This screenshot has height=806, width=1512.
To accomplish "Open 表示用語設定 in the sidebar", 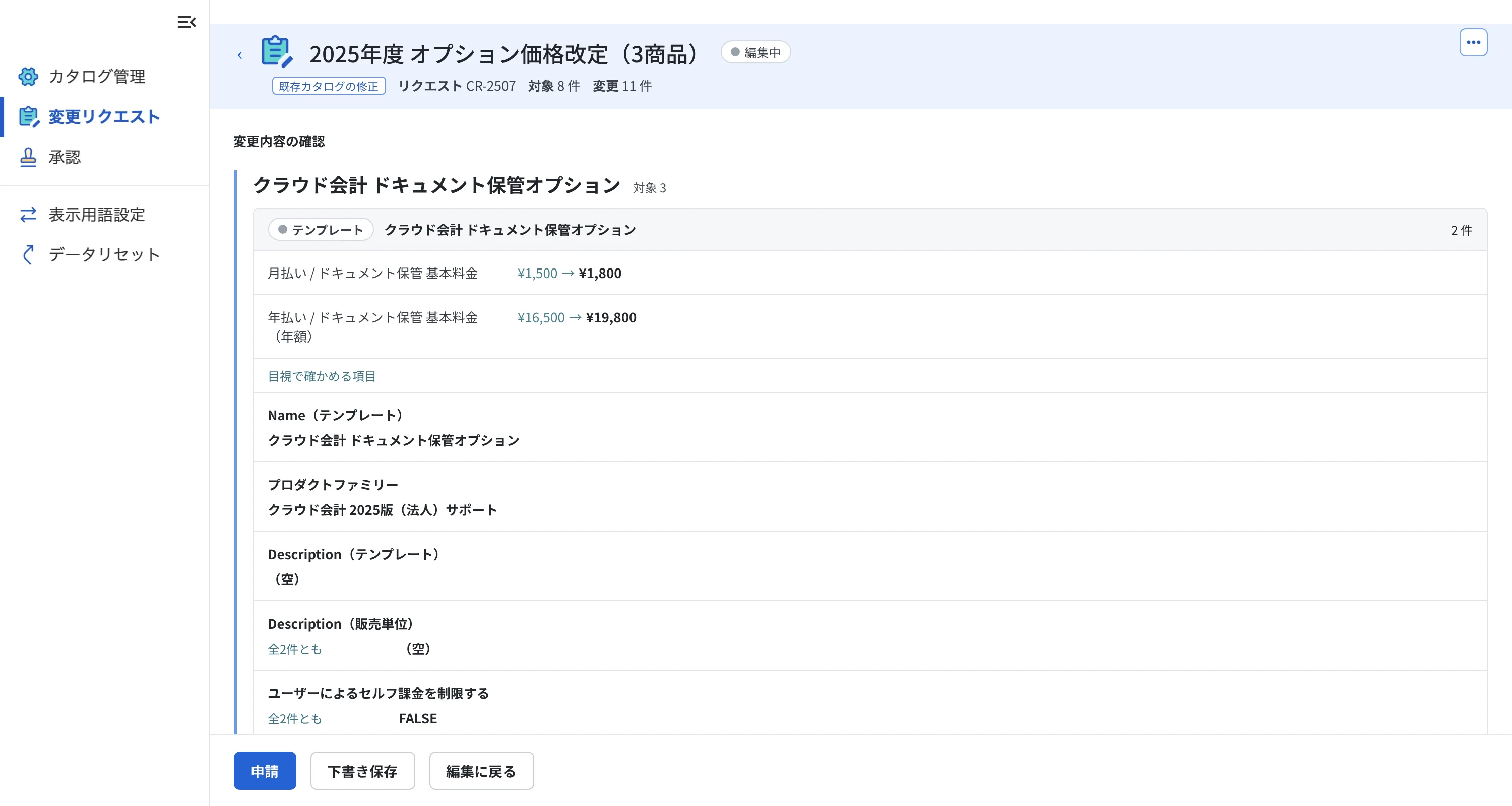I will point(97,215).
